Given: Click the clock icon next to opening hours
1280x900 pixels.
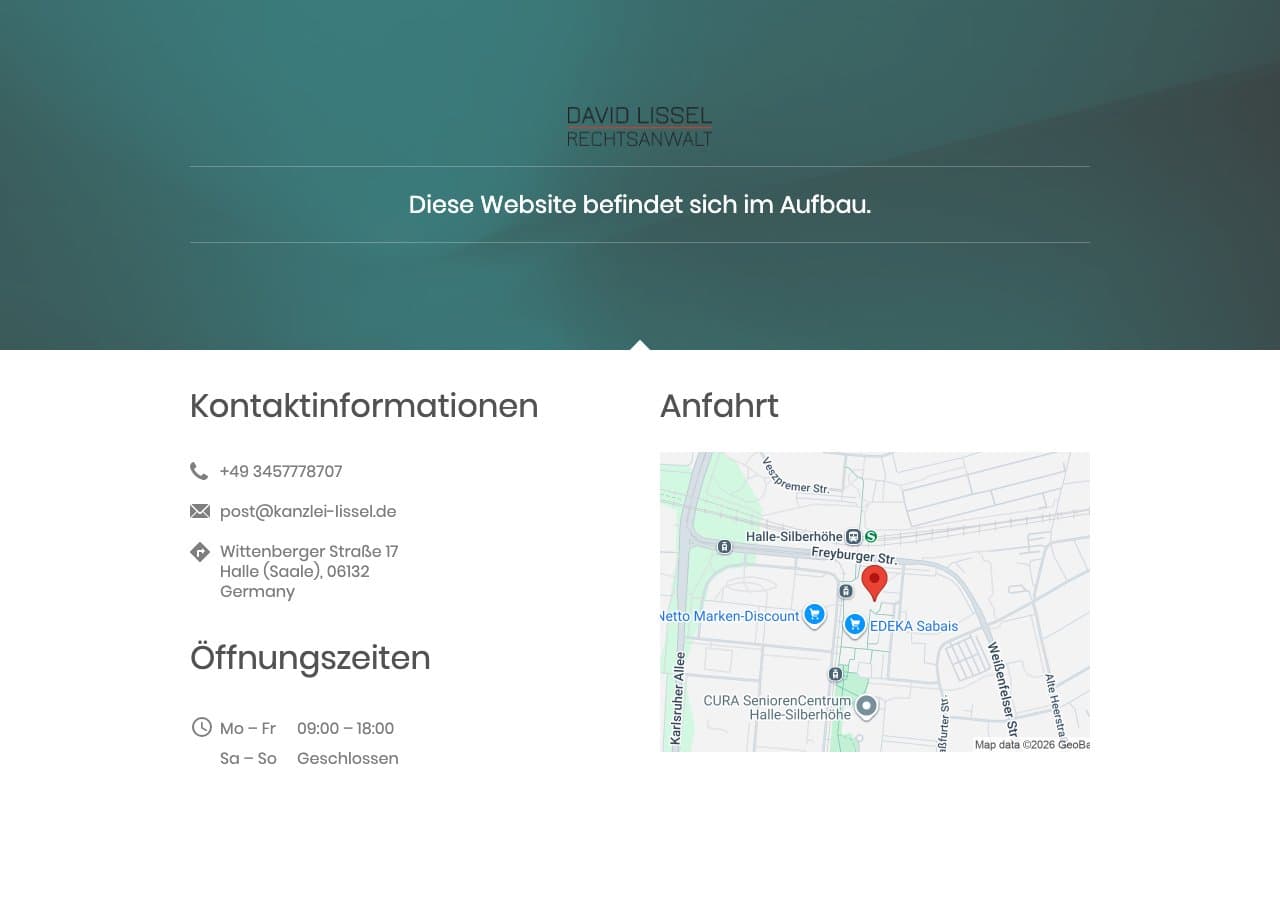Looking at the screenshot, I should pyautogui.click(x=201, y=727).
